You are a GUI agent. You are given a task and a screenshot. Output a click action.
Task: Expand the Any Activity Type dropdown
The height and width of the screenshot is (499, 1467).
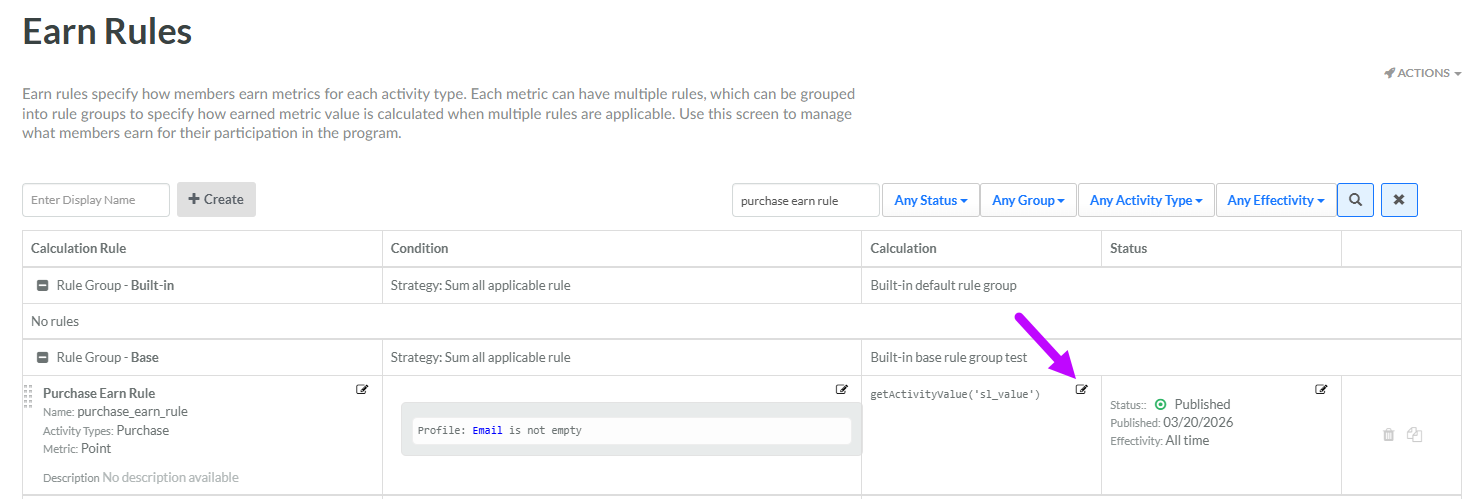coord(1146,200)
